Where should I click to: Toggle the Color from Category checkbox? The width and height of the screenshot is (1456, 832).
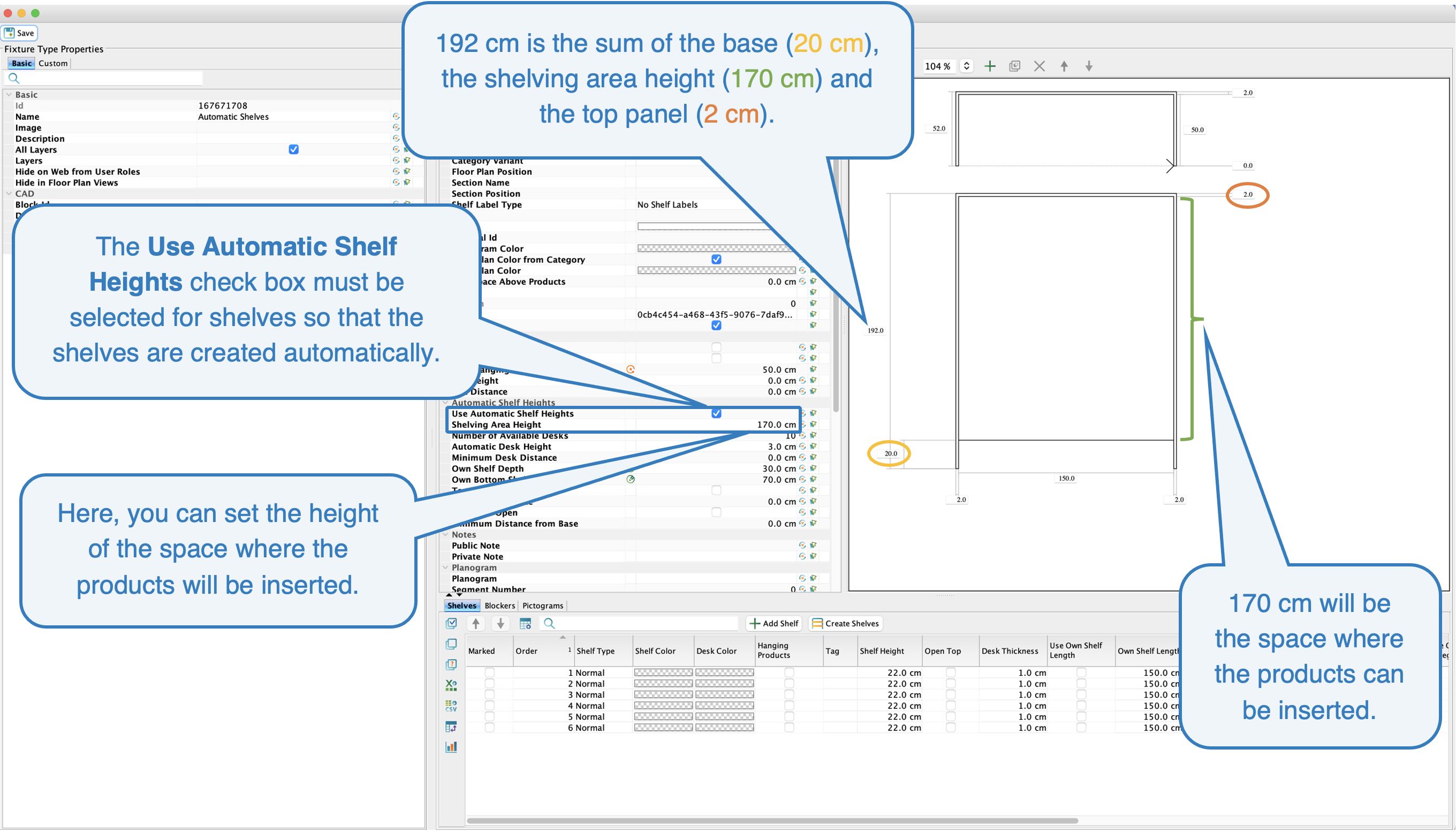pos(716,260)
